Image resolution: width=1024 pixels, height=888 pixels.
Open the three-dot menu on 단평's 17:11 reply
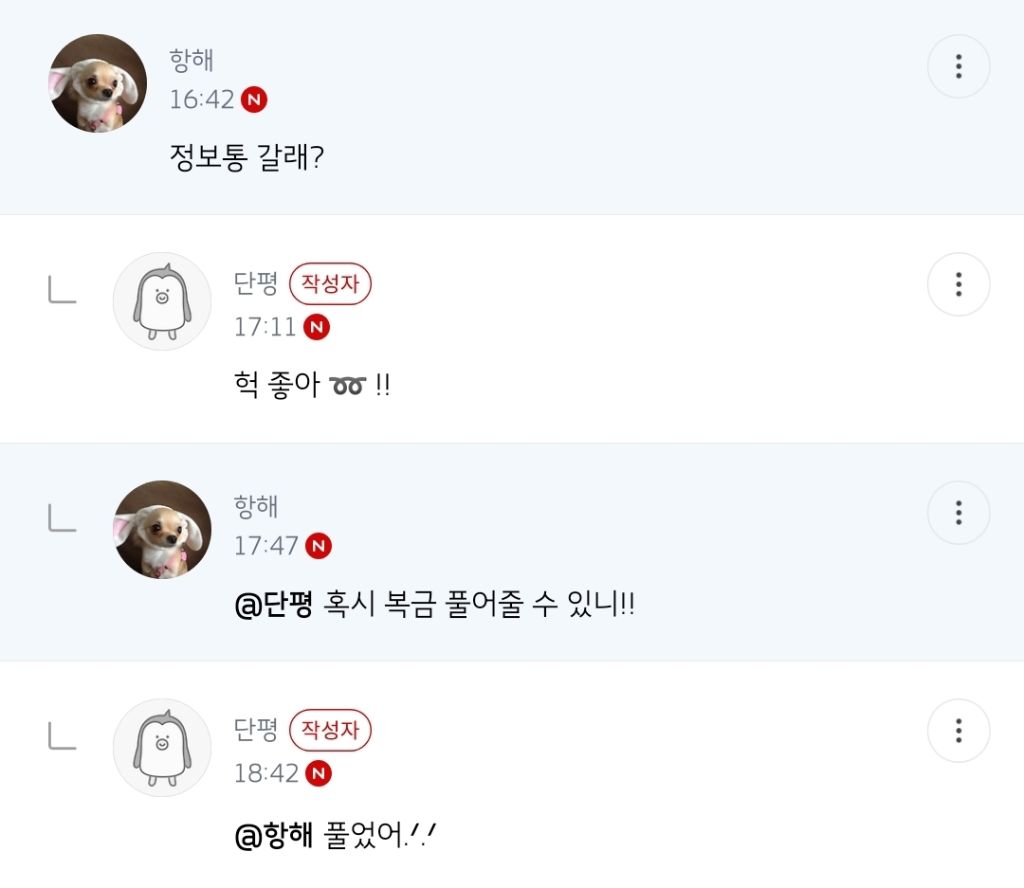pyautogui.click(x=958, y=284)
